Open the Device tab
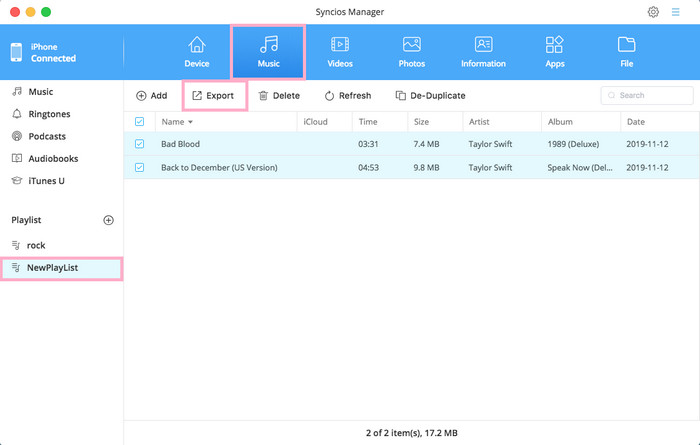 pos(197,52)
